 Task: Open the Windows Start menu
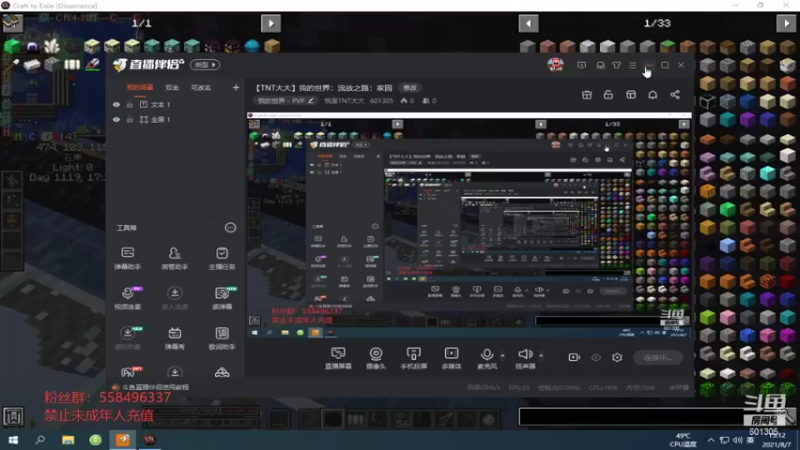pyautogui.click(x=13, y=440)
